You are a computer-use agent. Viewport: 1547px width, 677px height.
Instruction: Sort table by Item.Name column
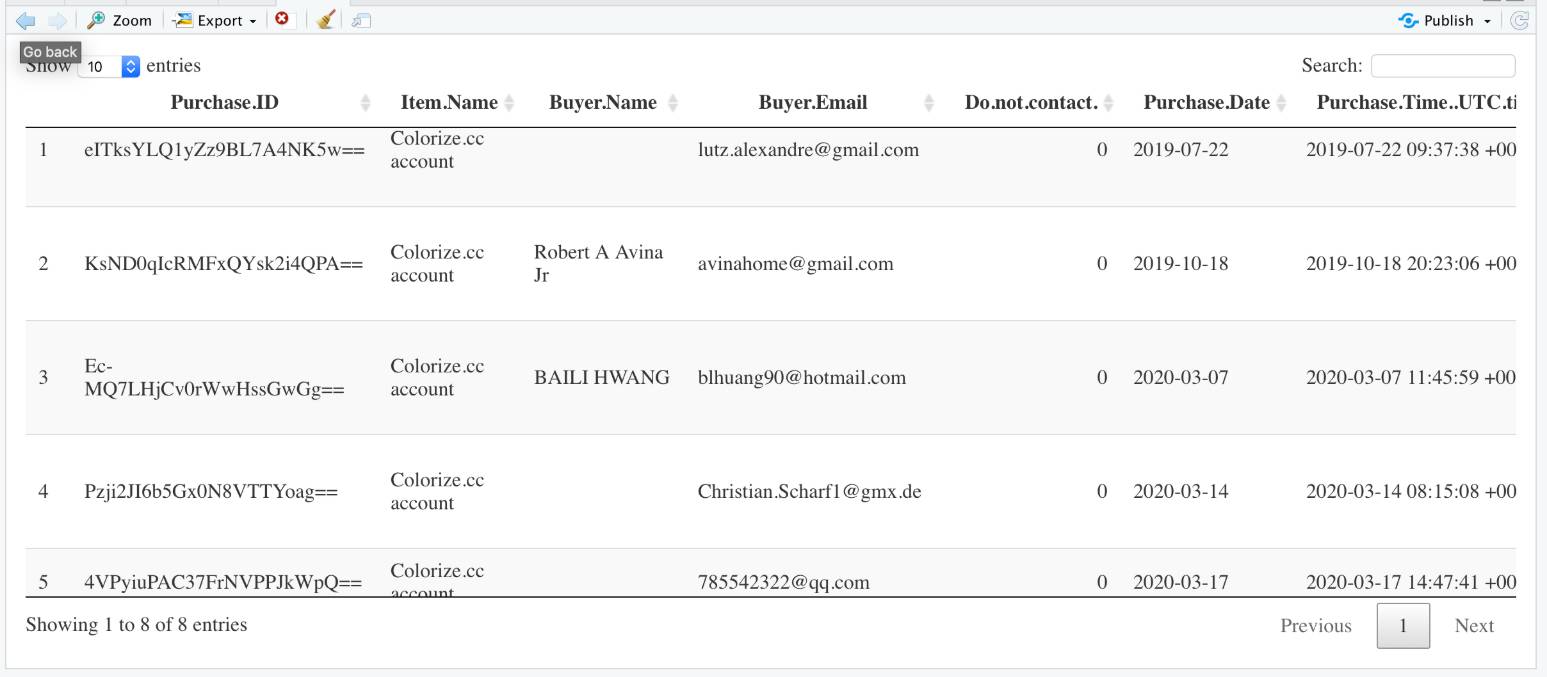click(x=449, y=102)
